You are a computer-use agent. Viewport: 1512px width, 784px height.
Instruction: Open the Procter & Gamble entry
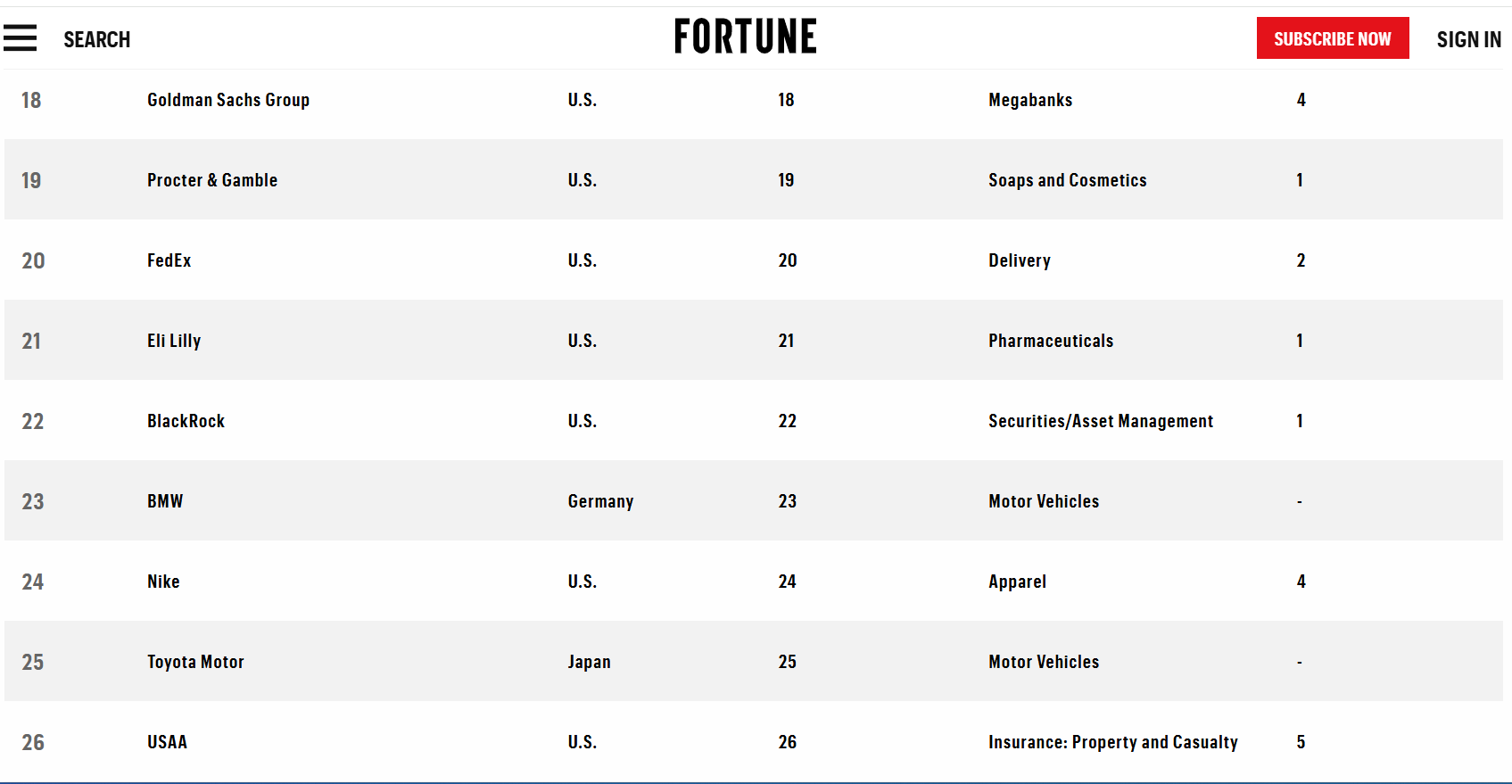pyautogui.click(x=212, y=180)
